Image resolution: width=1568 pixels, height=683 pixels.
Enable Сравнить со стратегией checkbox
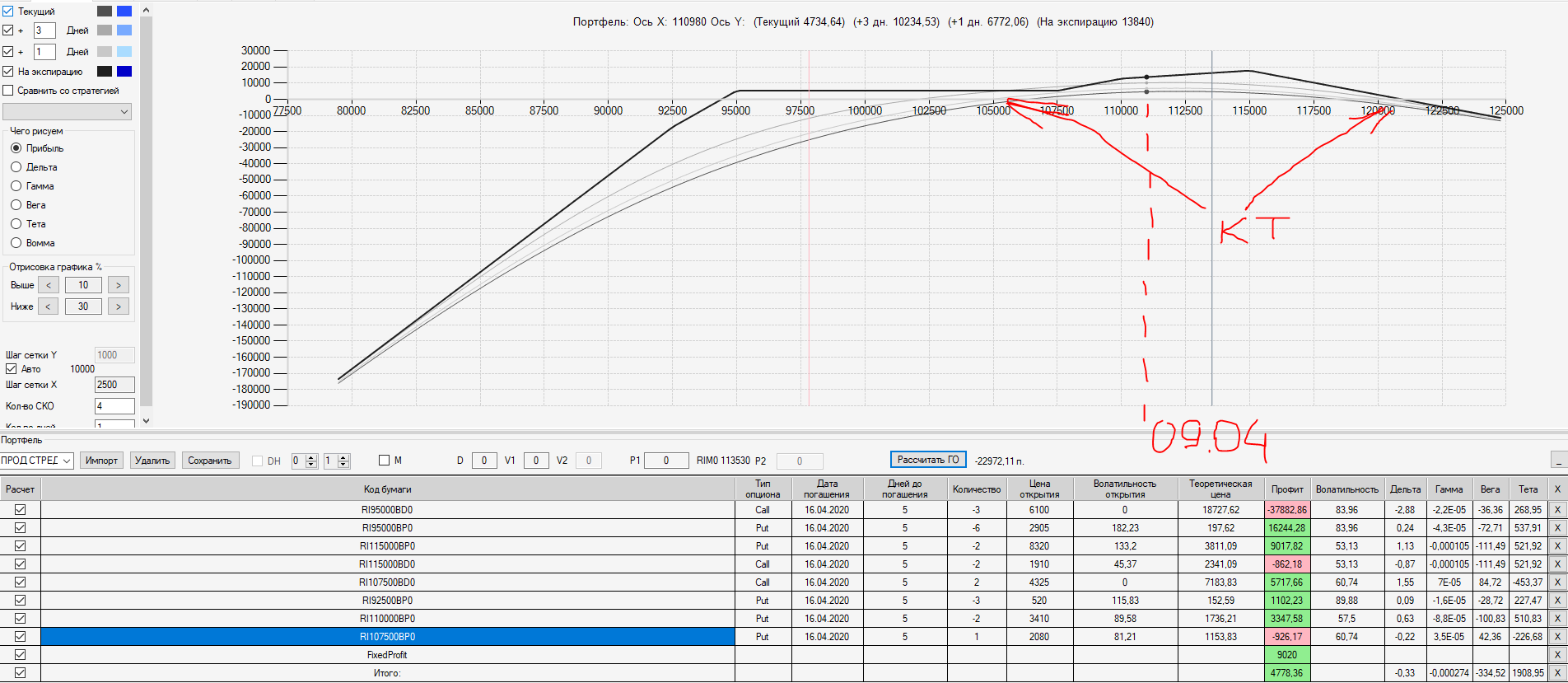8,91
